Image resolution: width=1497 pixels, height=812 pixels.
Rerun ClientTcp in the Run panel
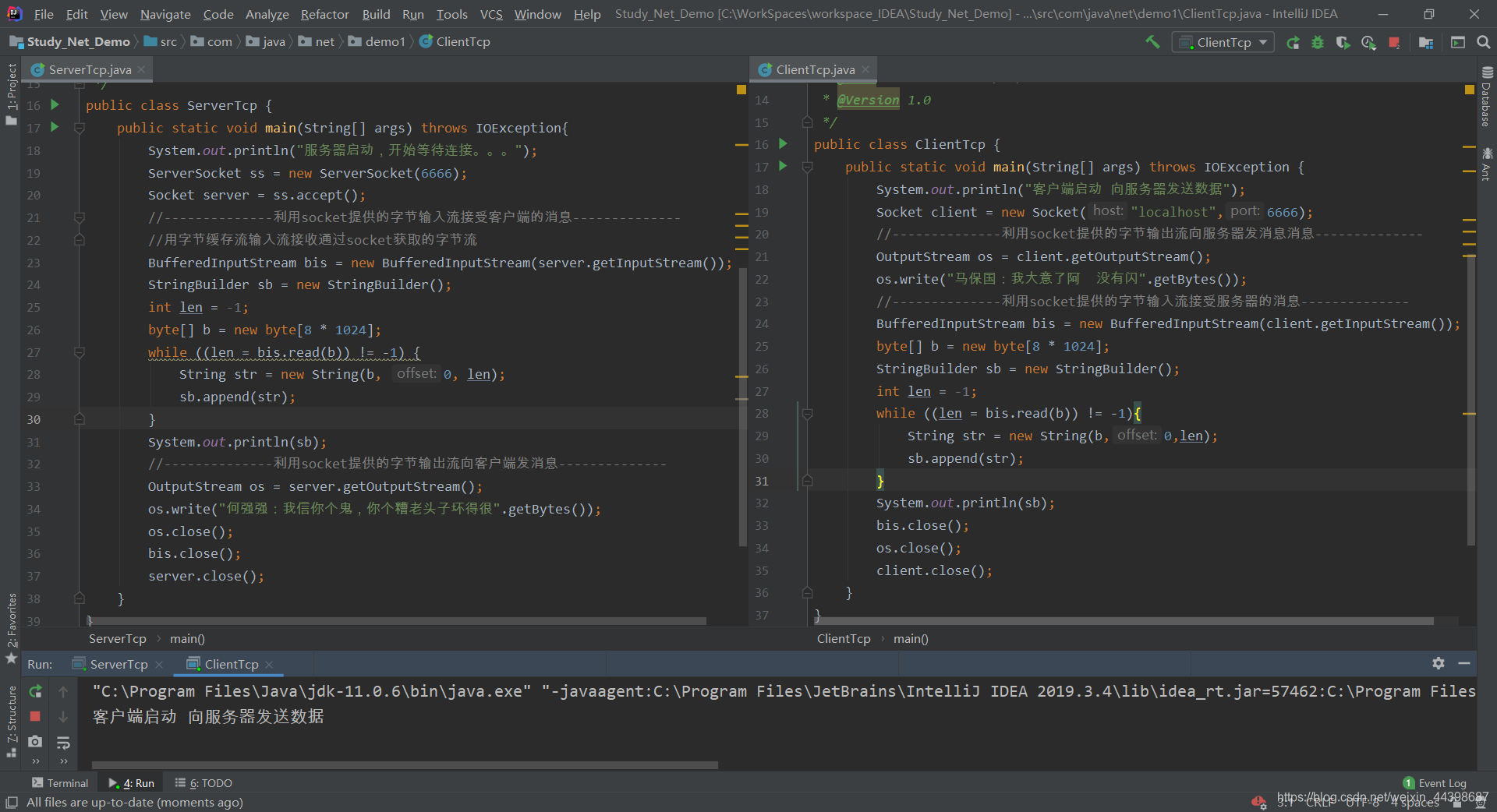point(35,691)
